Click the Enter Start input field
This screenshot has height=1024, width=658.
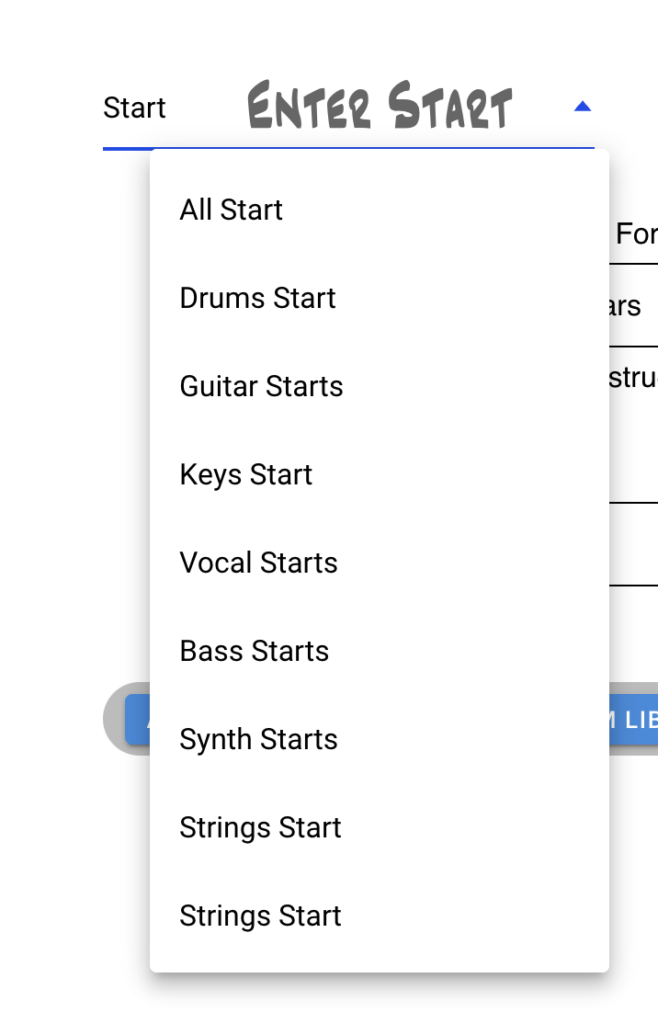pos(380,108)
